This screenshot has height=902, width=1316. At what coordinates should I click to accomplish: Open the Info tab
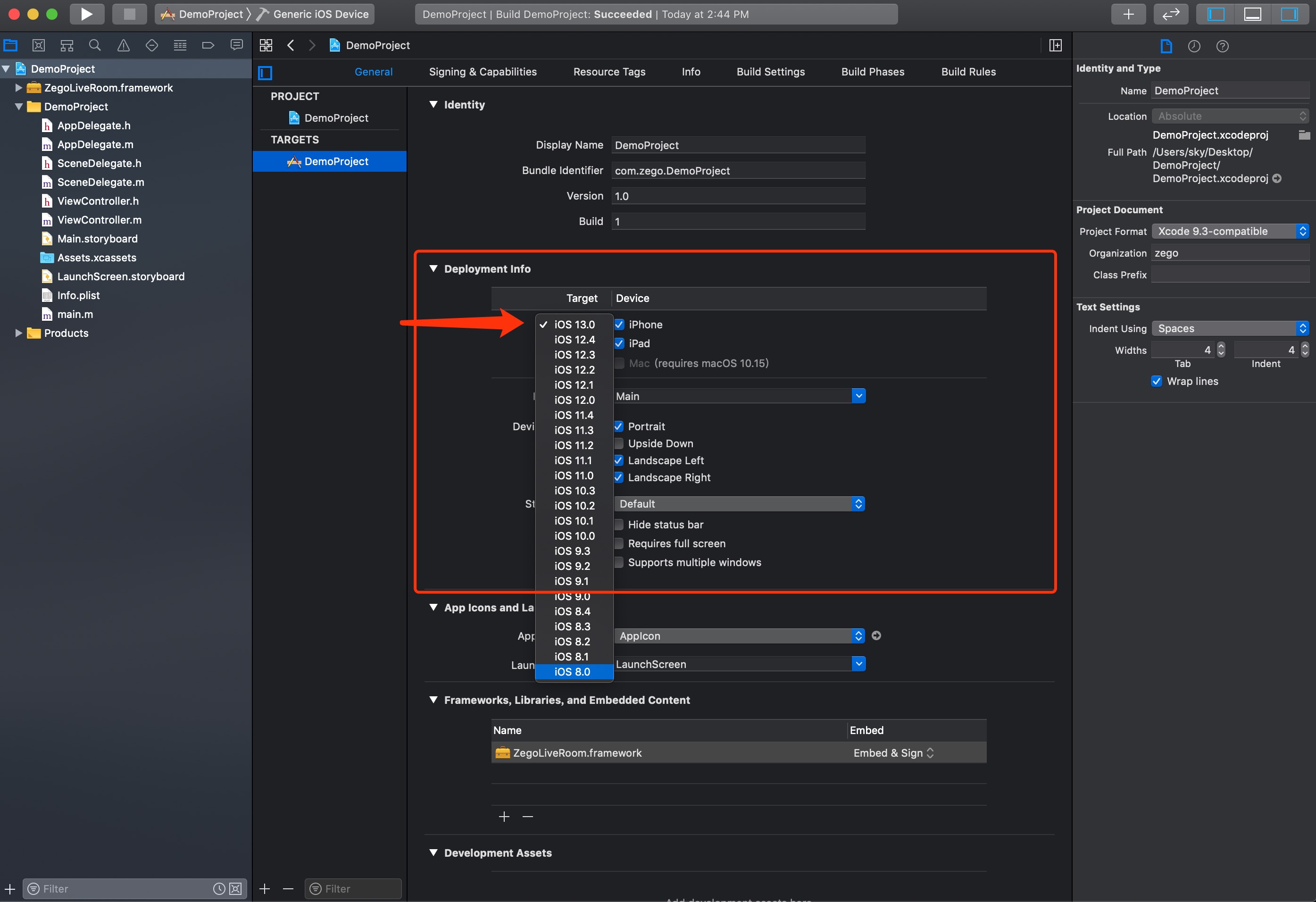(691, 72)
